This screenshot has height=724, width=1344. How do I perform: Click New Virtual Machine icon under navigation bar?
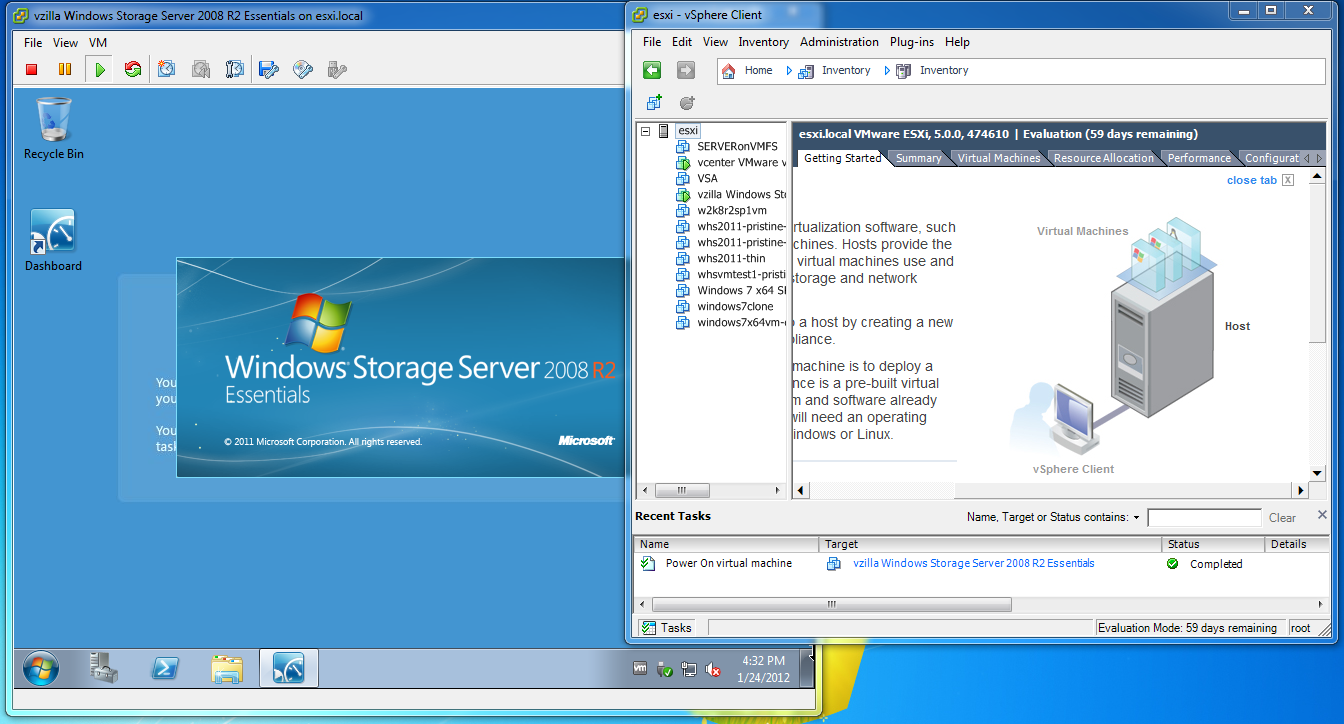click(654, 102)
